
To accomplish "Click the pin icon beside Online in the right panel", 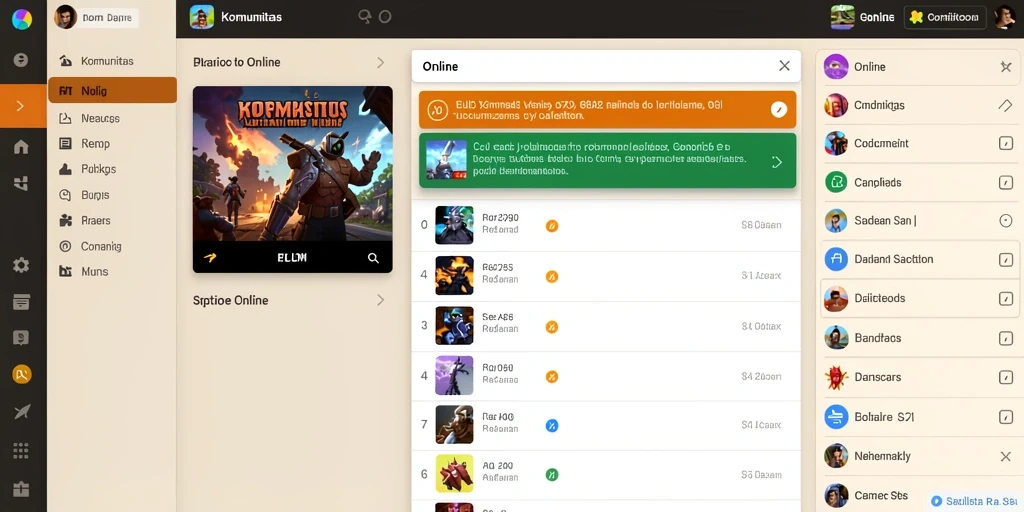I will [1006, 67].
